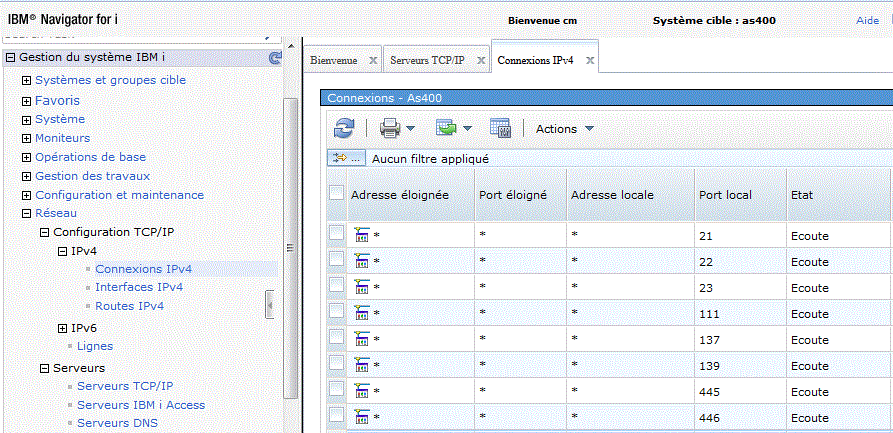The height and width of the screenshot is (433, 893).
Task: Check the box for the port 111 row
Action: [337, 311]
